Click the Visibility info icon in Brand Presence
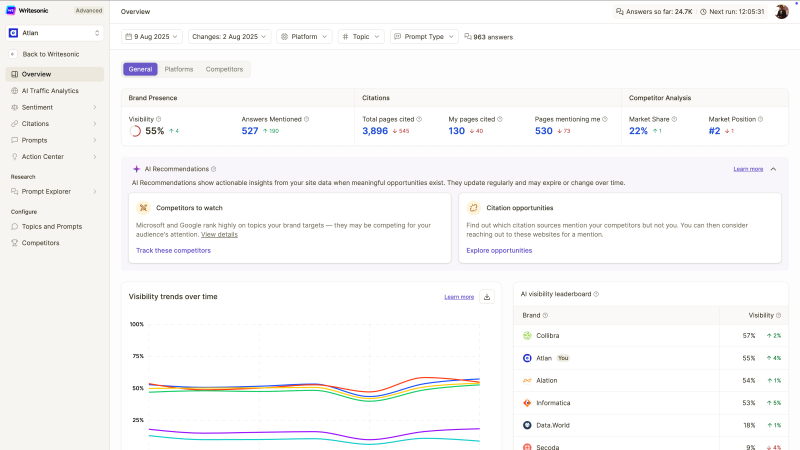 pyautogui.click(x=158, y=119)
